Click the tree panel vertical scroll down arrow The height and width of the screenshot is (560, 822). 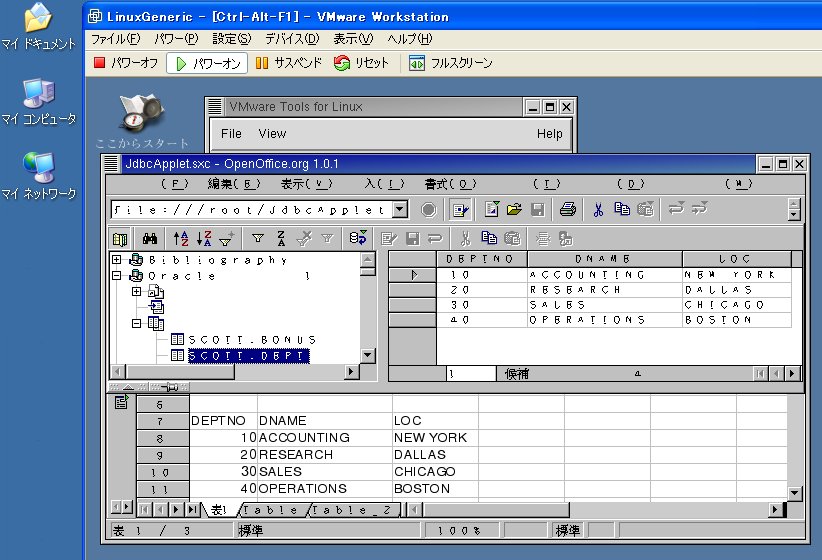pos(367,355)
